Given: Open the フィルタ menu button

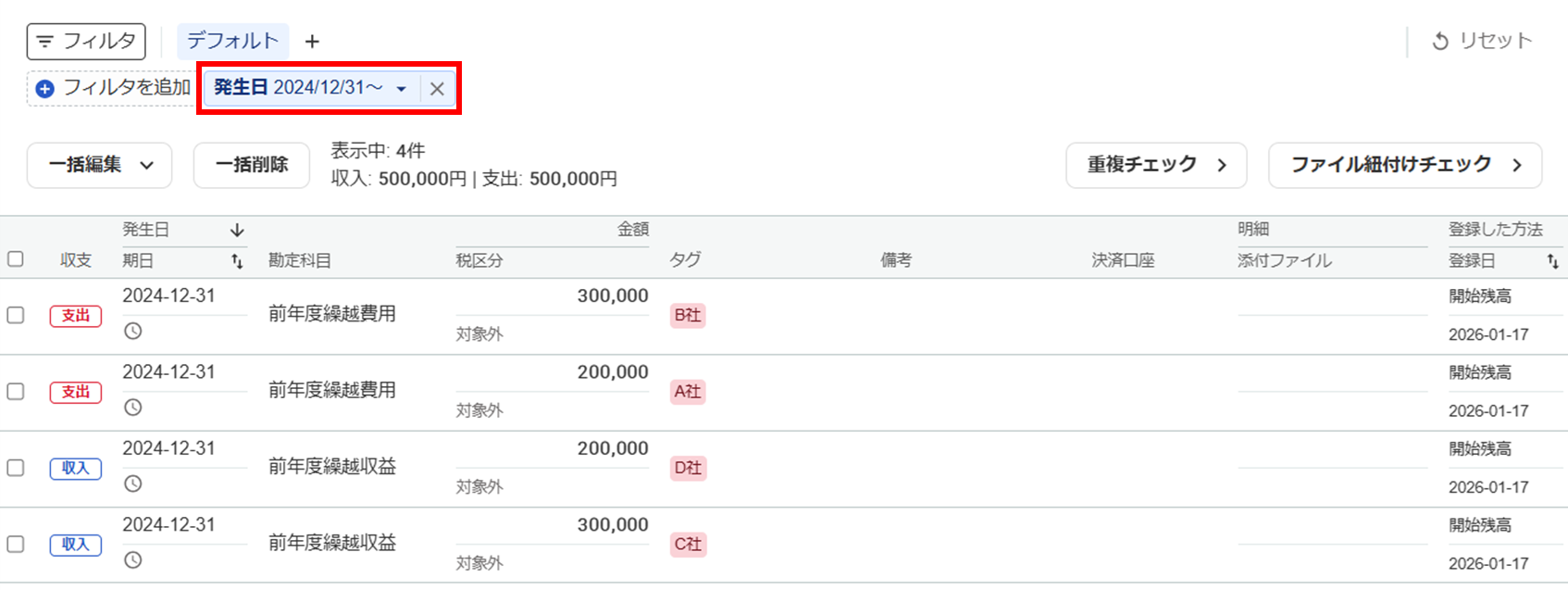Looking at the screenshot, I should tap(86, 41).
